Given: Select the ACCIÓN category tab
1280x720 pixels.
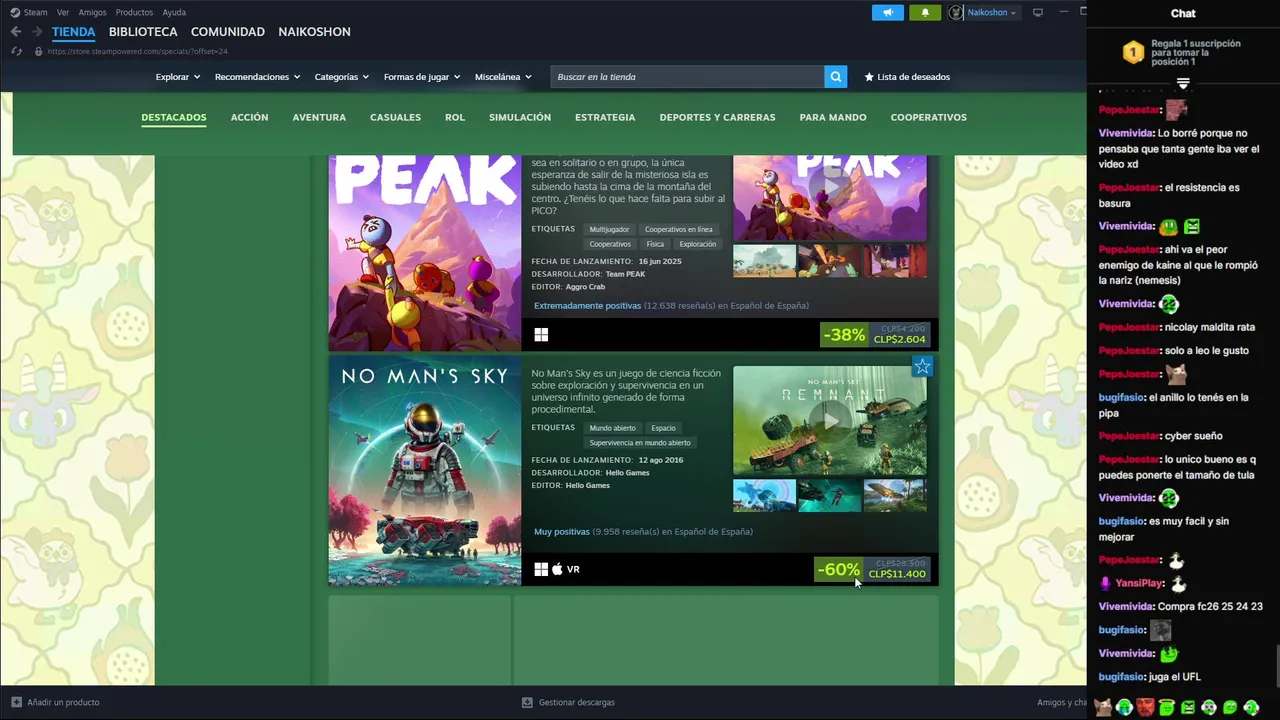Looking at the screenshot, I should [x=250, y=117].
